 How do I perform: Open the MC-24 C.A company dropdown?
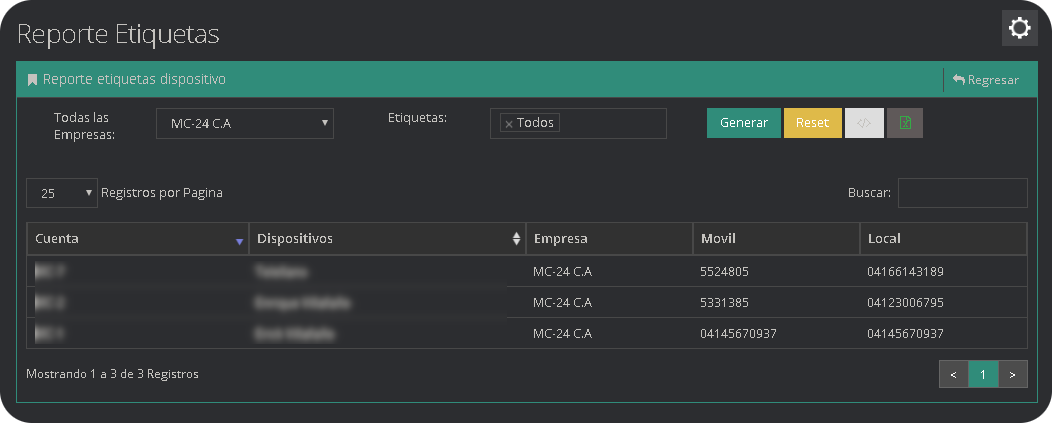(x=245, y=124)
